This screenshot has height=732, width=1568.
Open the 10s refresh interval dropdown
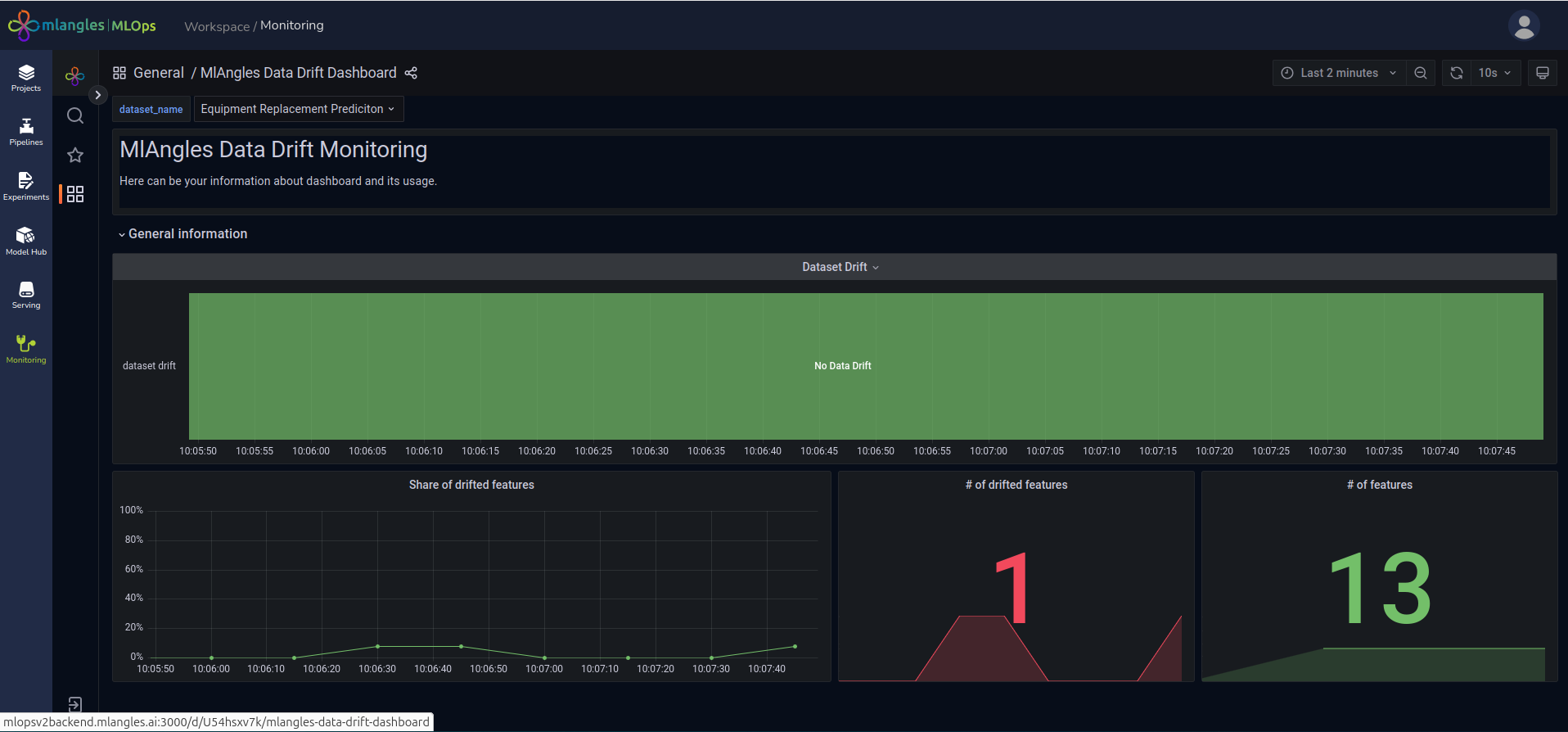click(1495, 73)
